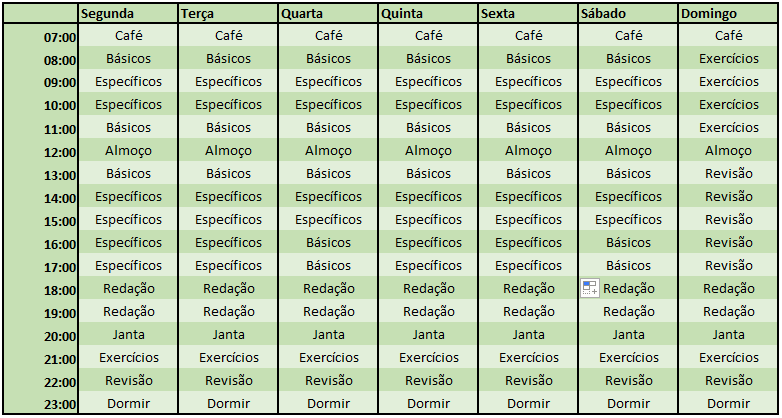Viewport: 782px width, 418px height.
Task: Select Básicos cell at 17:00 under Sábado
Action: (628, 265)
